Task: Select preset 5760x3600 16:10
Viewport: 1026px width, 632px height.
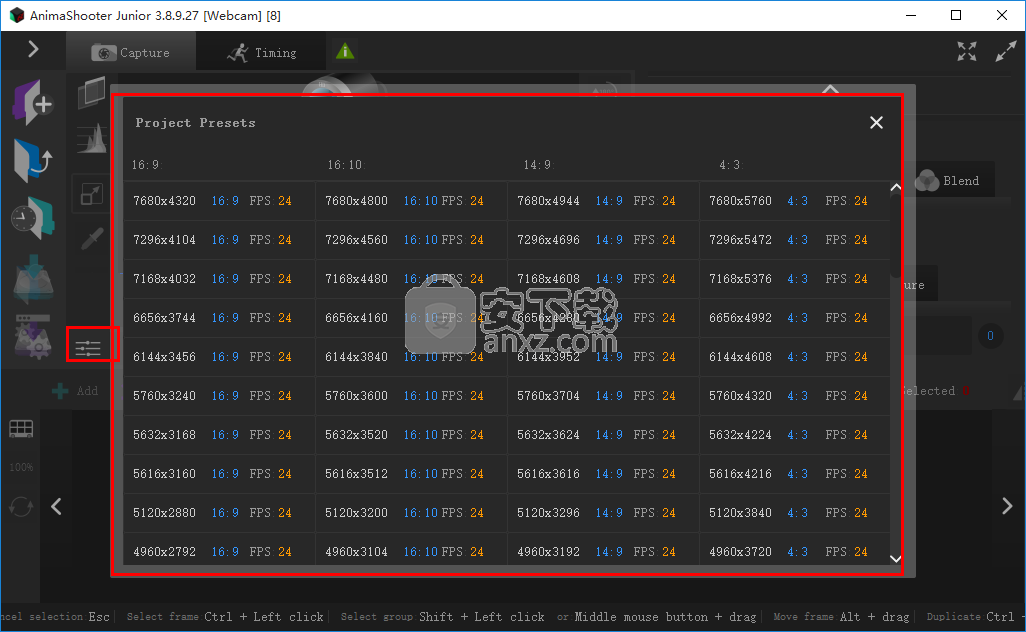Action: (411, 396)
